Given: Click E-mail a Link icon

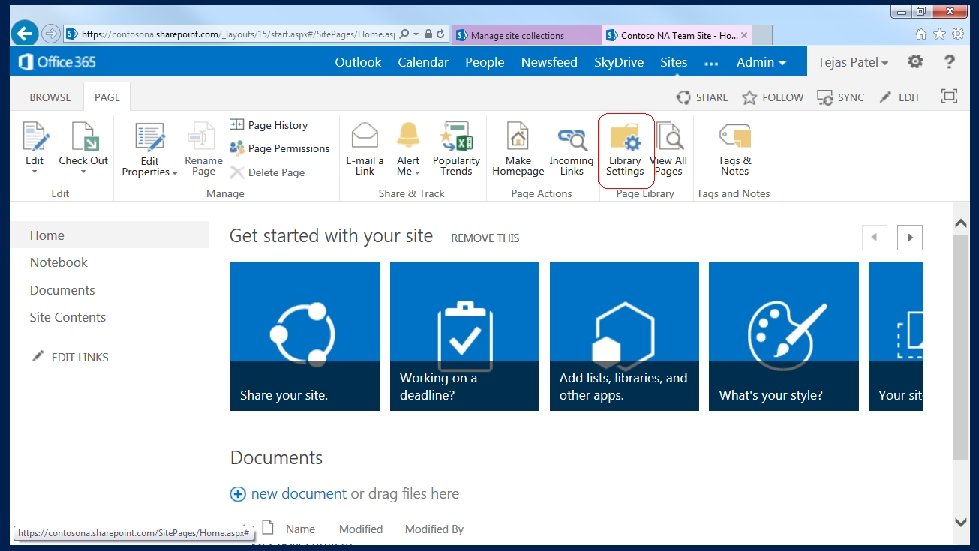Looking at the screenshot, I should click(365, 135).
